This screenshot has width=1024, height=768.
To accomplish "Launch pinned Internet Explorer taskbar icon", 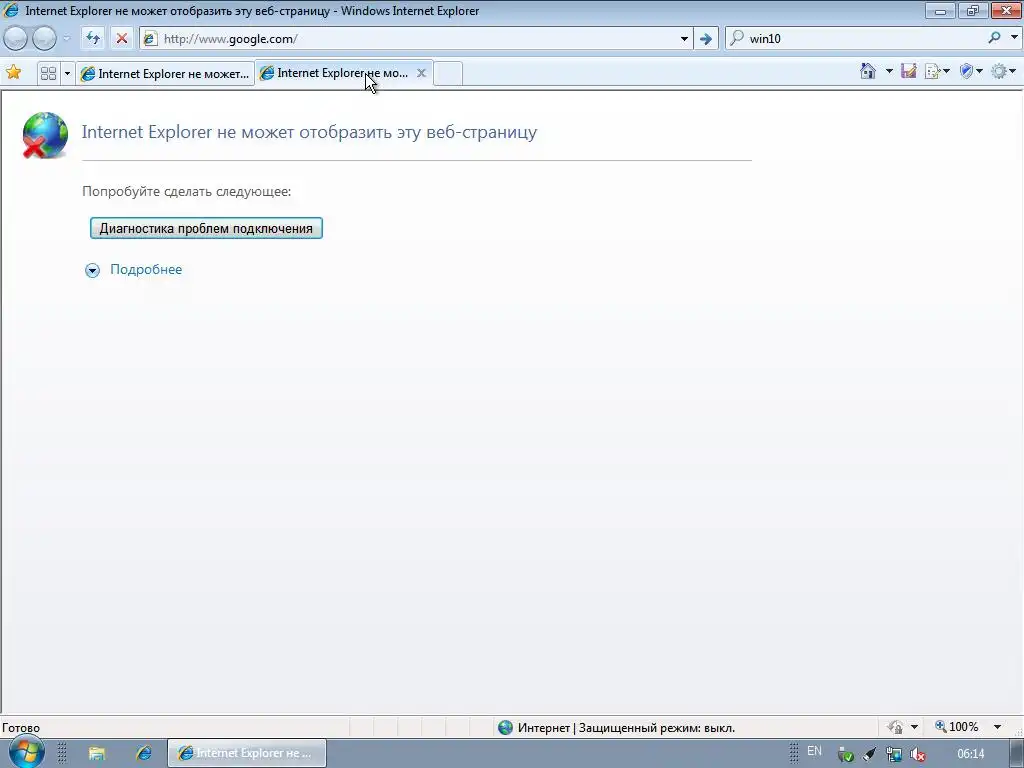I will (144, 753).
